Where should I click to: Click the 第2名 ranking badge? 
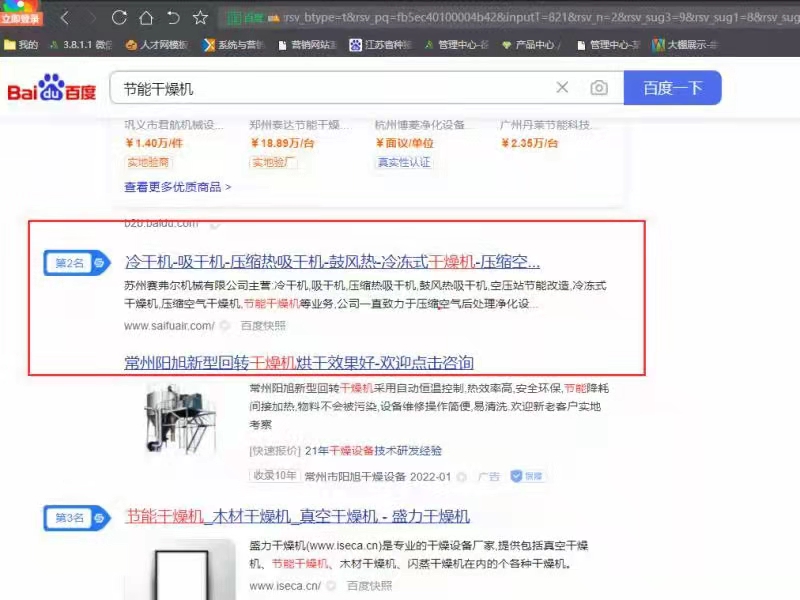(x=77, y=263)
